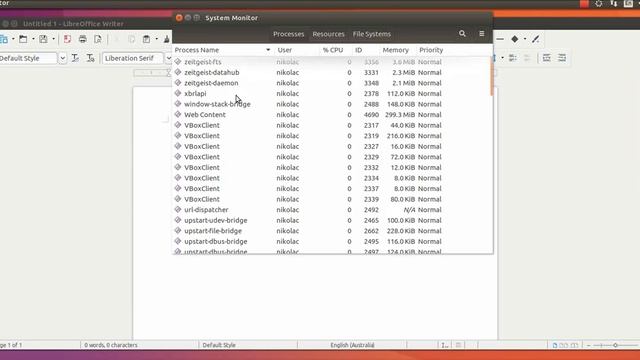
Task: Click the Open folder icon in Writer
Action: (x=23, y=39)
